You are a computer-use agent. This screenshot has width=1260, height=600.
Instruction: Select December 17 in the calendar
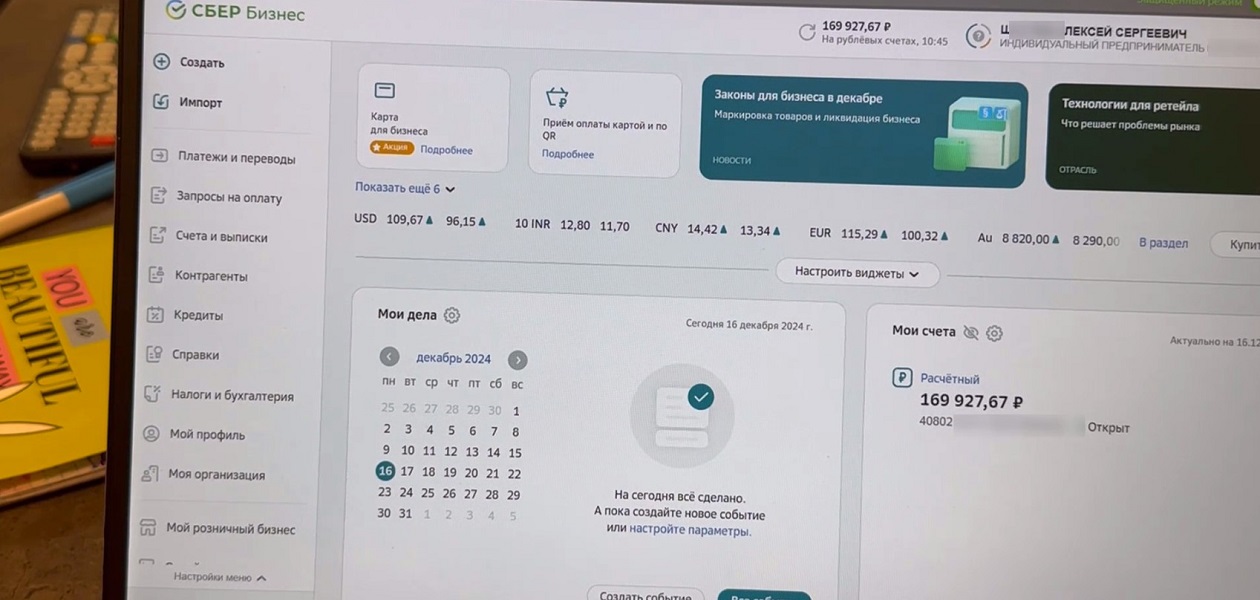(x=407, y=471)
